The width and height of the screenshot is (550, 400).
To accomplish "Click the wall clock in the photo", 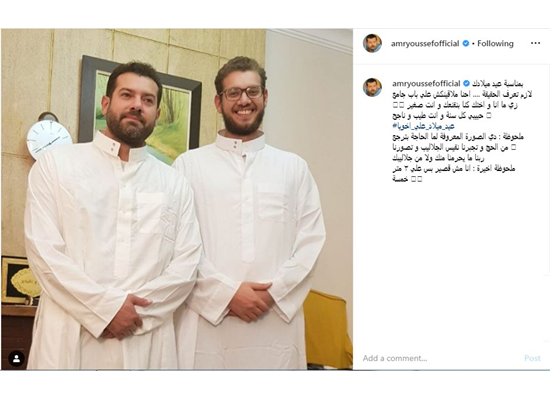I will coord(48,137).
